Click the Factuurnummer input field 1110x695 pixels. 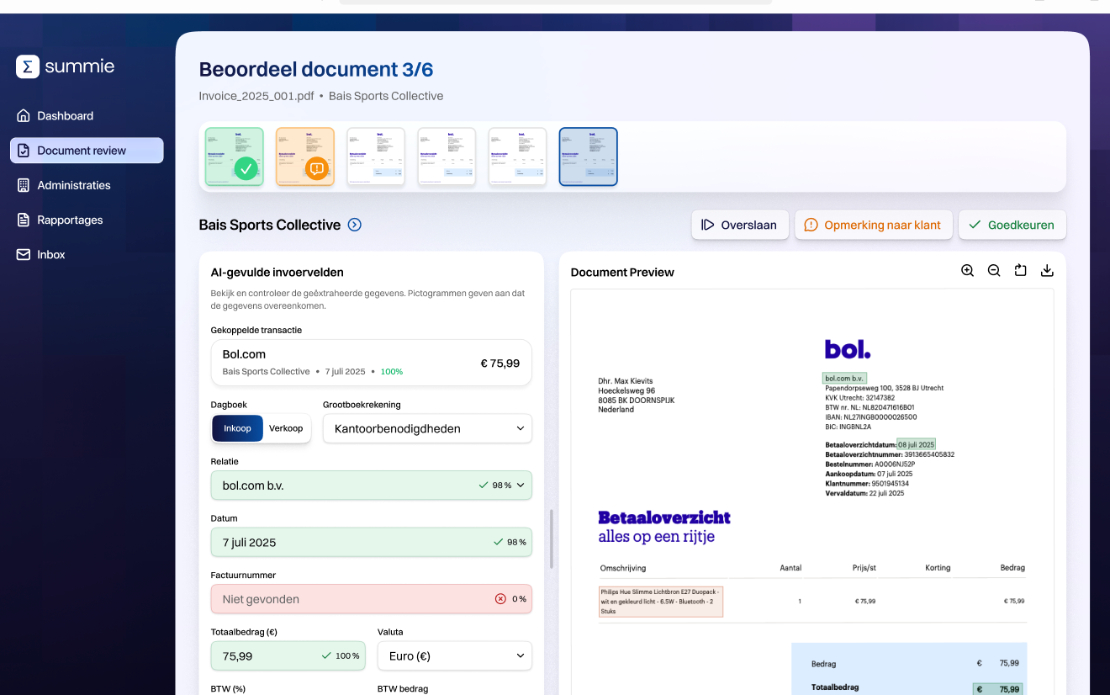350,599
